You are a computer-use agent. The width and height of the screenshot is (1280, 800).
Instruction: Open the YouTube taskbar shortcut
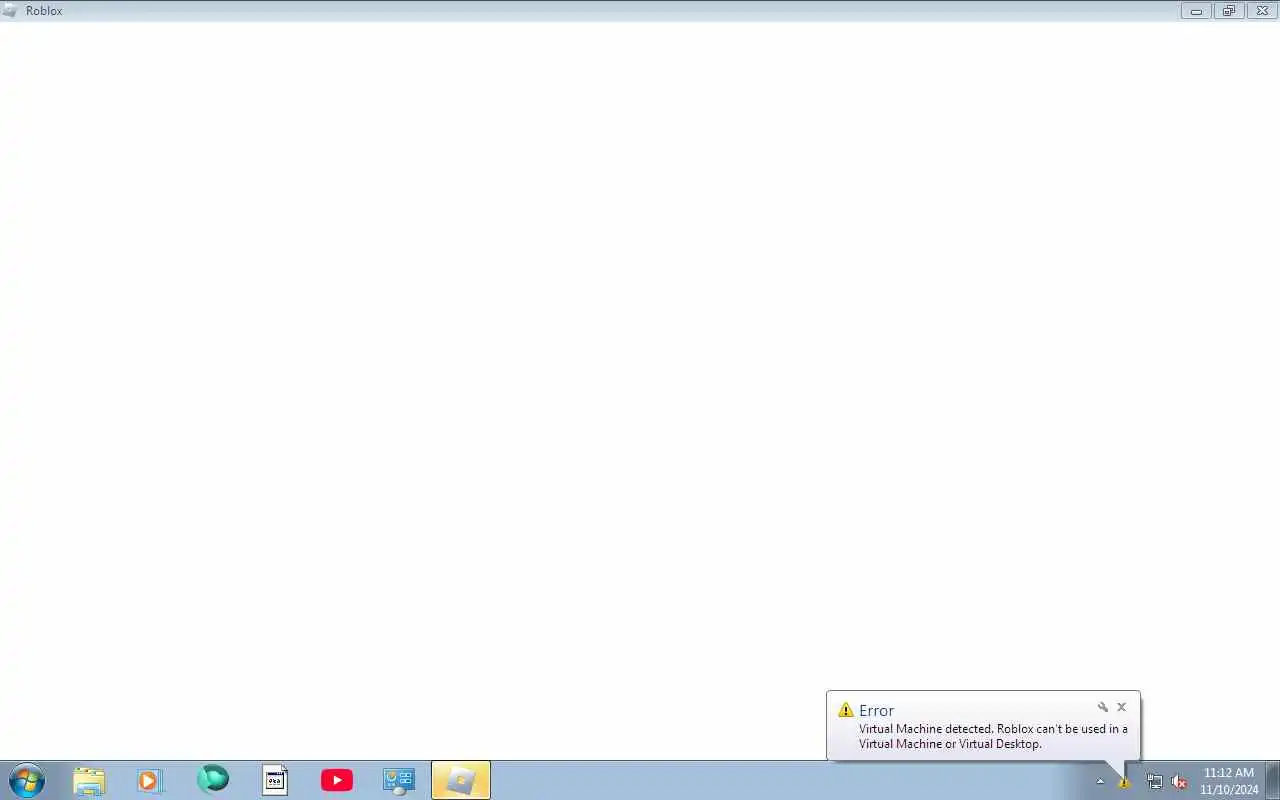(x=337, y=780)
